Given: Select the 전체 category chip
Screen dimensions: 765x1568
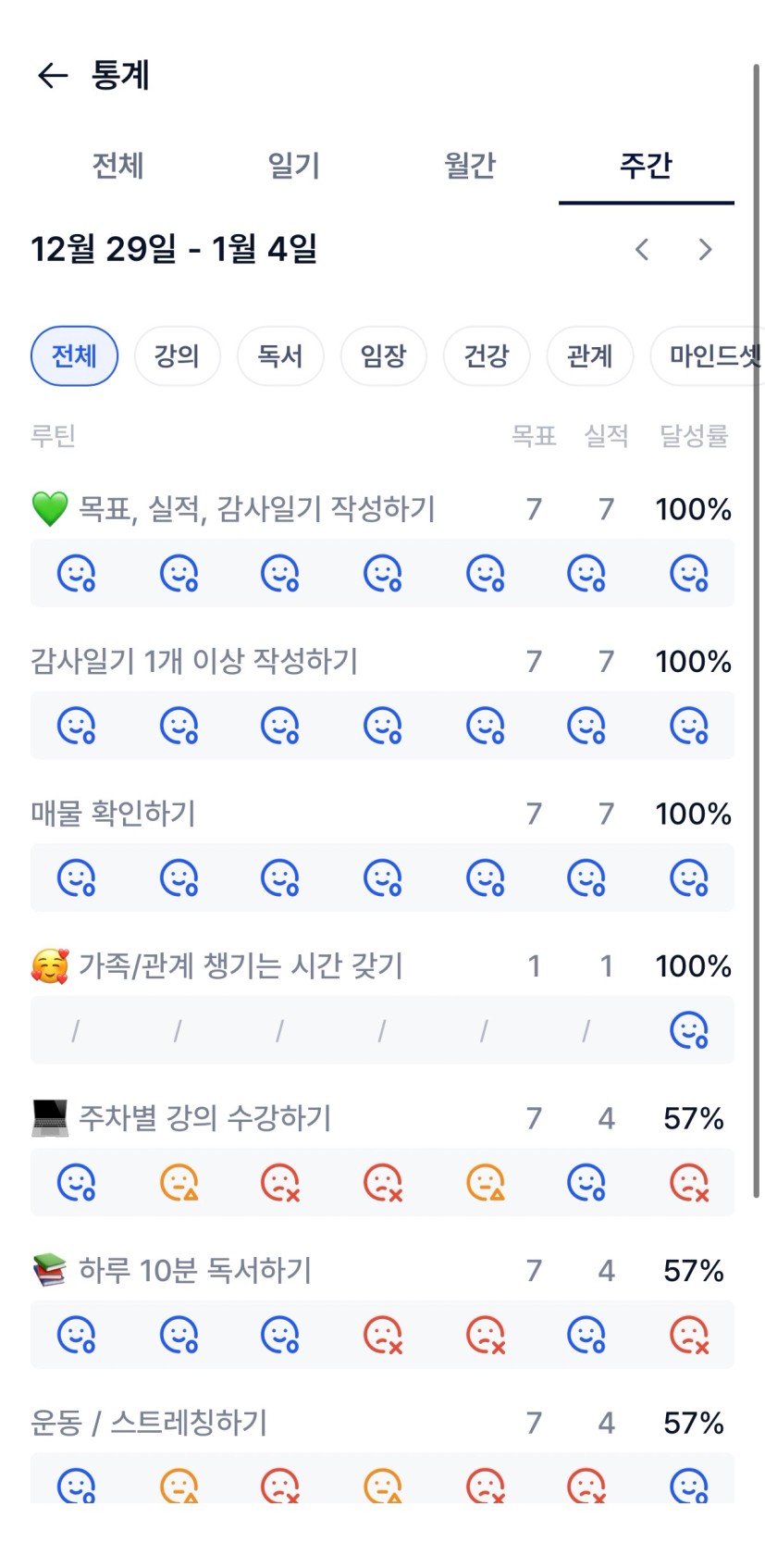Looking at the screenshot, I should [x=74, y=355].
